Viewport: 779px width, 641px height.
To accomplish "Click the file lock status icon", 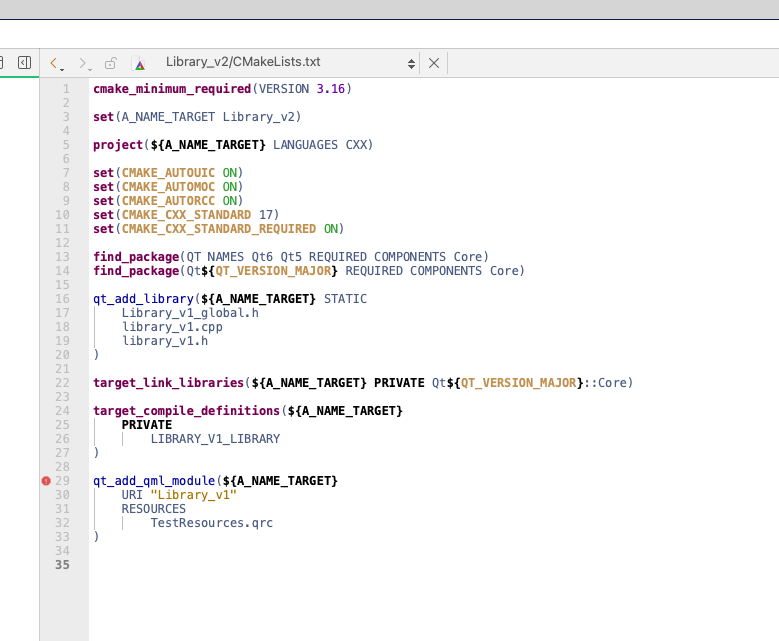I will pos(111,63).
